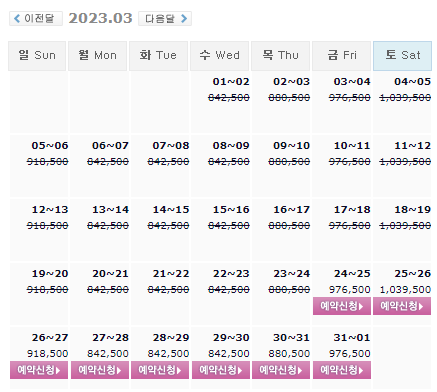Select the 23~24 date label
437x392 pixels.
(291, 274)
